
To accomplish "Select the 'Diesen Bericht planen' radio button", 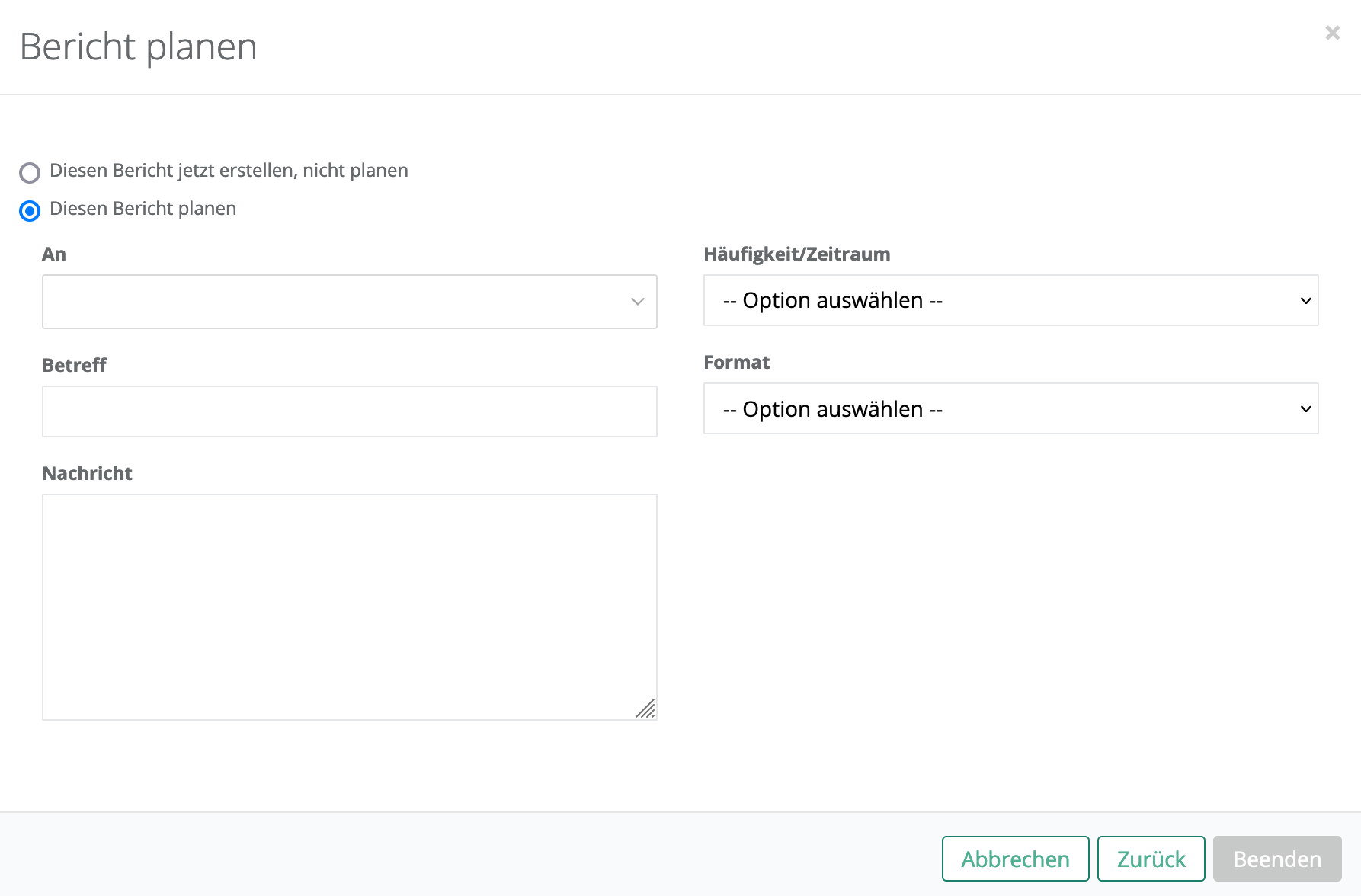I will pyautogui.click(x=30, y=211).
